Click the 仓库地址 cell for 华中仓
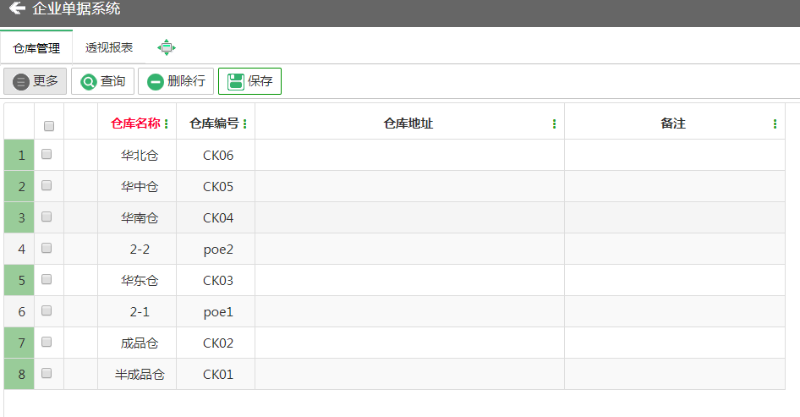This screenshot has height=417, width=800. [x=410, y=186]
